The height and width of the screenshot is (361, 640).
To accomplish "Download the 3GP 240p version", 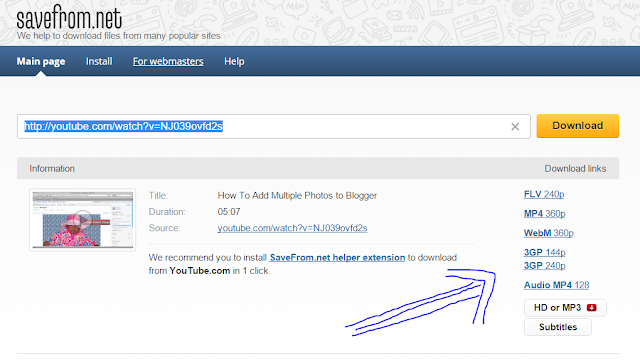I will pos(544,265).
